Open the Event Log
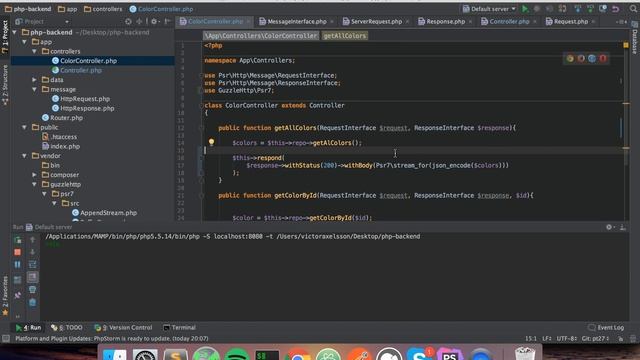The width and height of the screenshot is (640, 360). (606, 327)
